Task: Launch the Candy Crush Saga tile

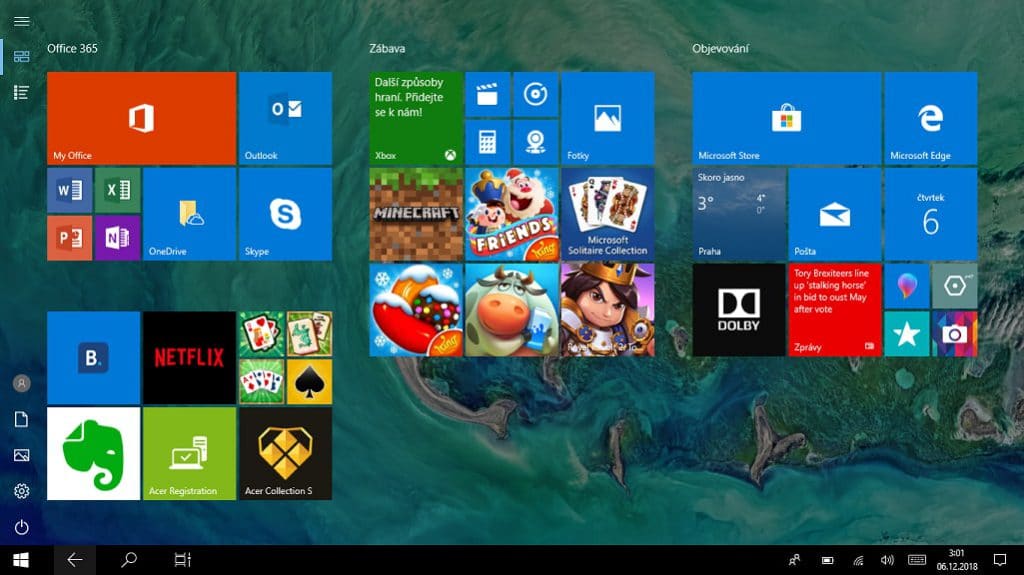Action: coord(416,310)
